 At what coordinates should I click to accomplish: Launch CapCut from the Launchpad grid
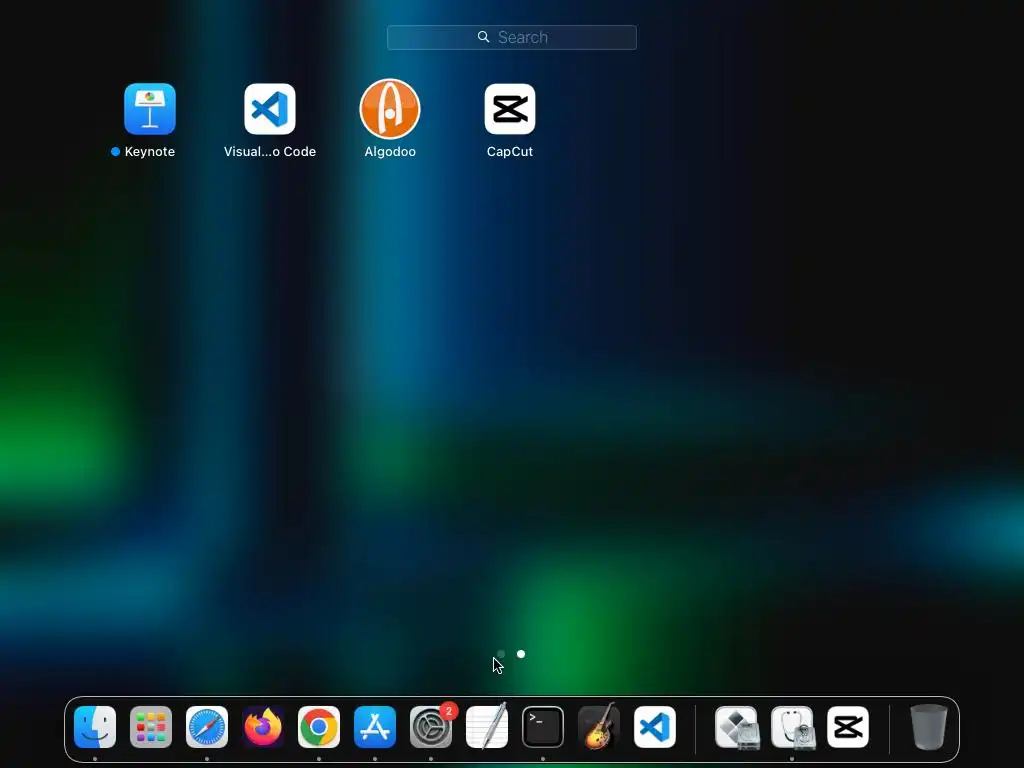510,109
